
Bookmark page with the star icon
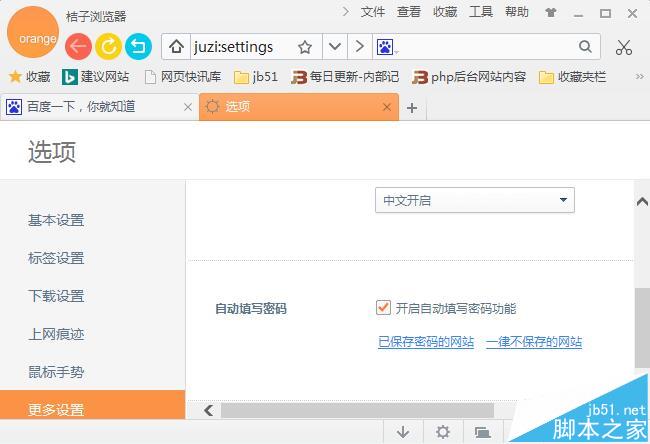pos(305,47)
